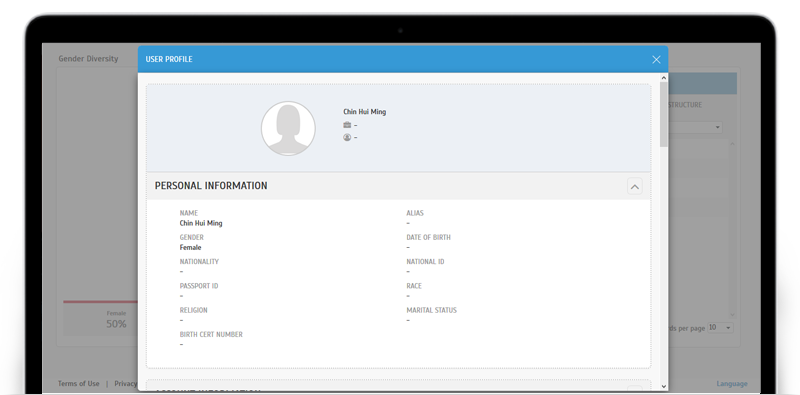Click the dialog vertical scrollbar thumb
This screenshot has width=800, height=395.
coord(663,114)
